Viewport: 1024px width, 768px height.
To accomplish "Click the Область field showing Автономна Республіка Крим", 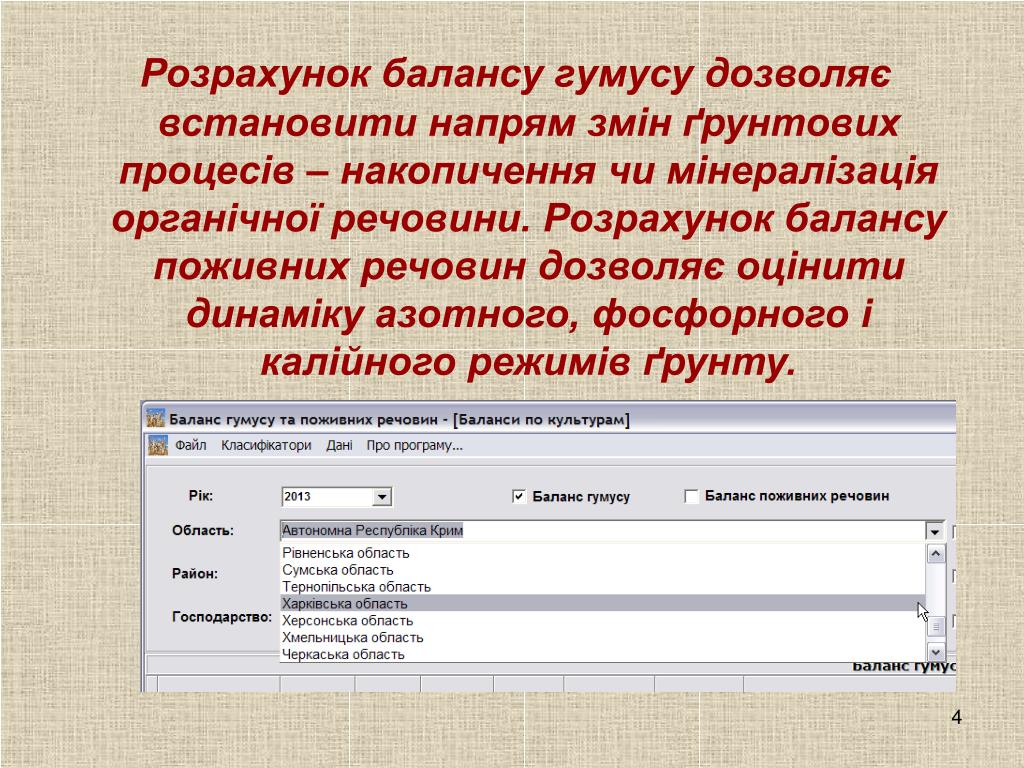I will 602,531.
